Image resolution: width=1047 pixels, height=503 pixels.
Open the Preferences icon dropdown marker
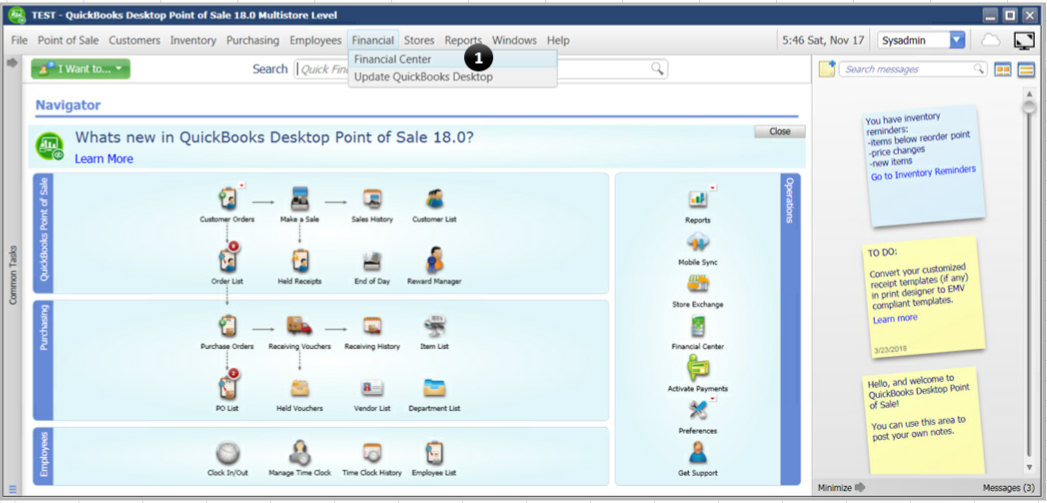[712, 399]
